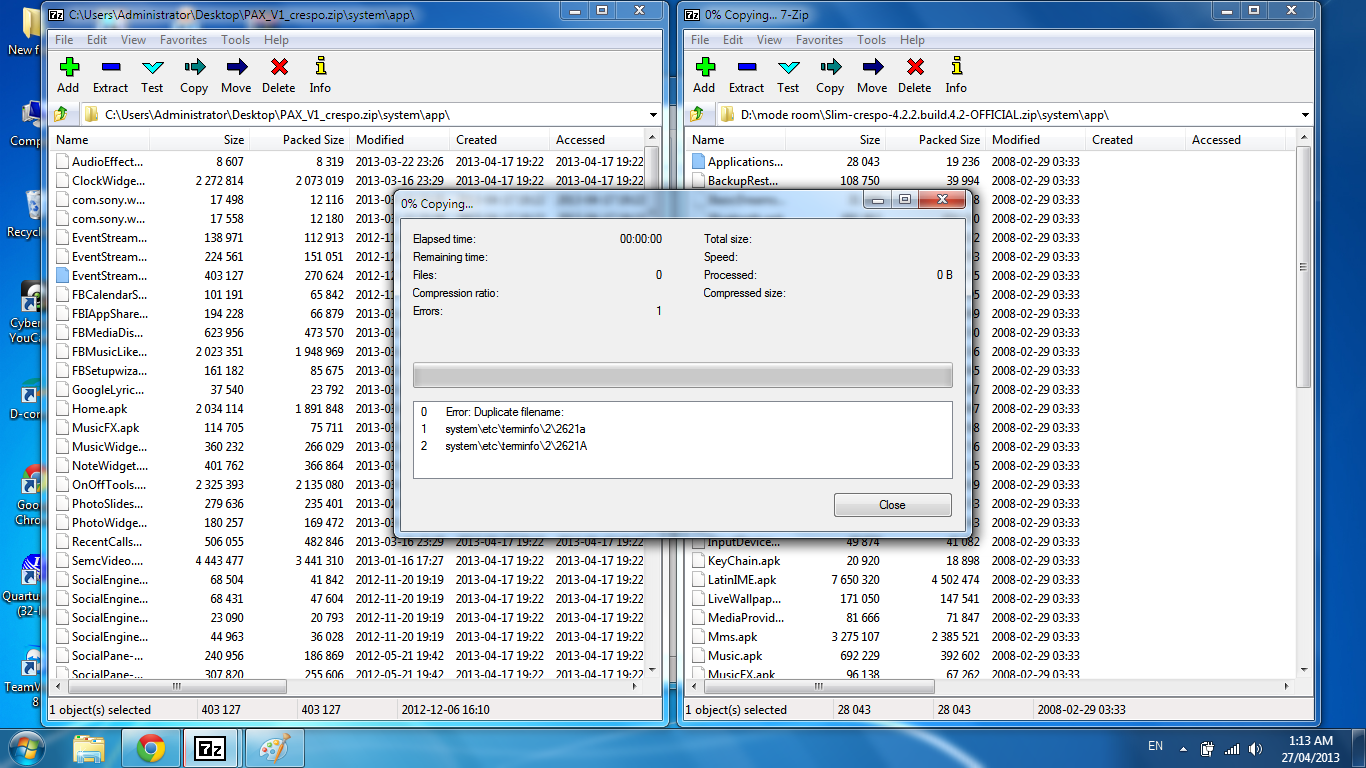Image resolution: width=1366 pixels, height=768 pixels.
Task: Click Info icon in left 7-Zip window
Action: pos(320,75)
